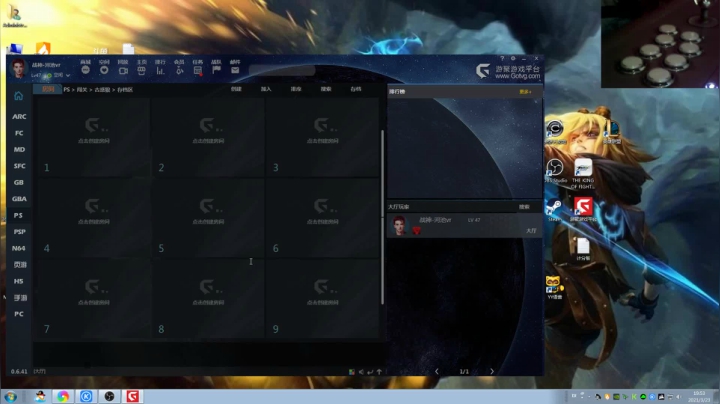
Task: Switch to the 房间 rooms tab
Action: [x=48, y=89]
